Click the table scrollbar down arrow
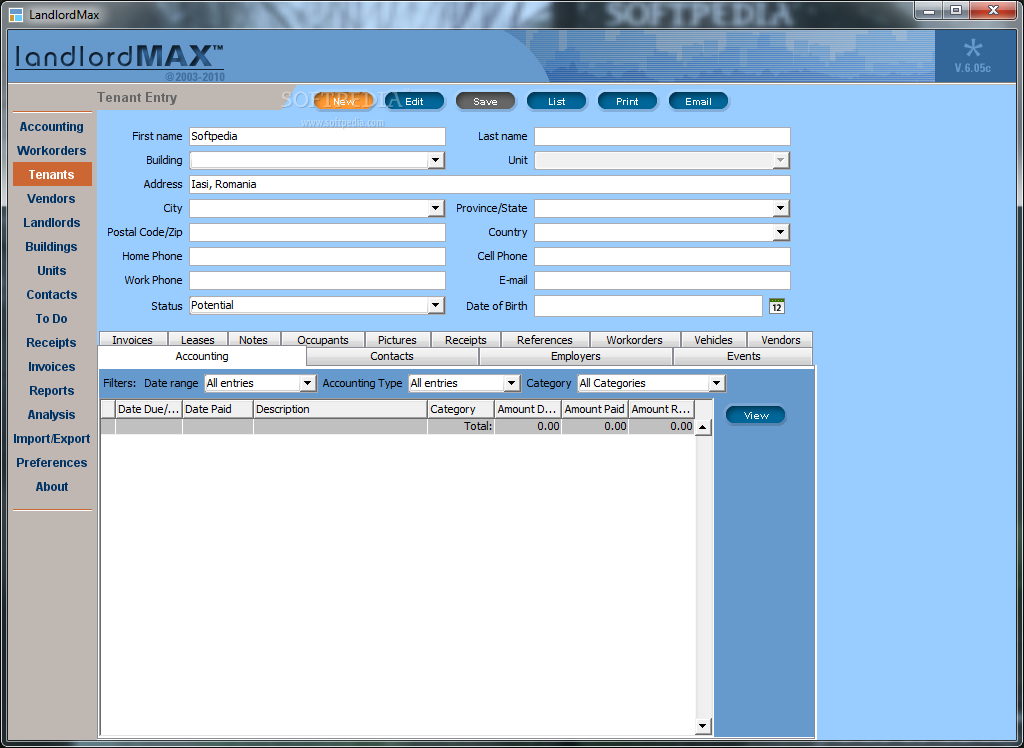The height and width of the screenshot is (748, 1024). 703,726
